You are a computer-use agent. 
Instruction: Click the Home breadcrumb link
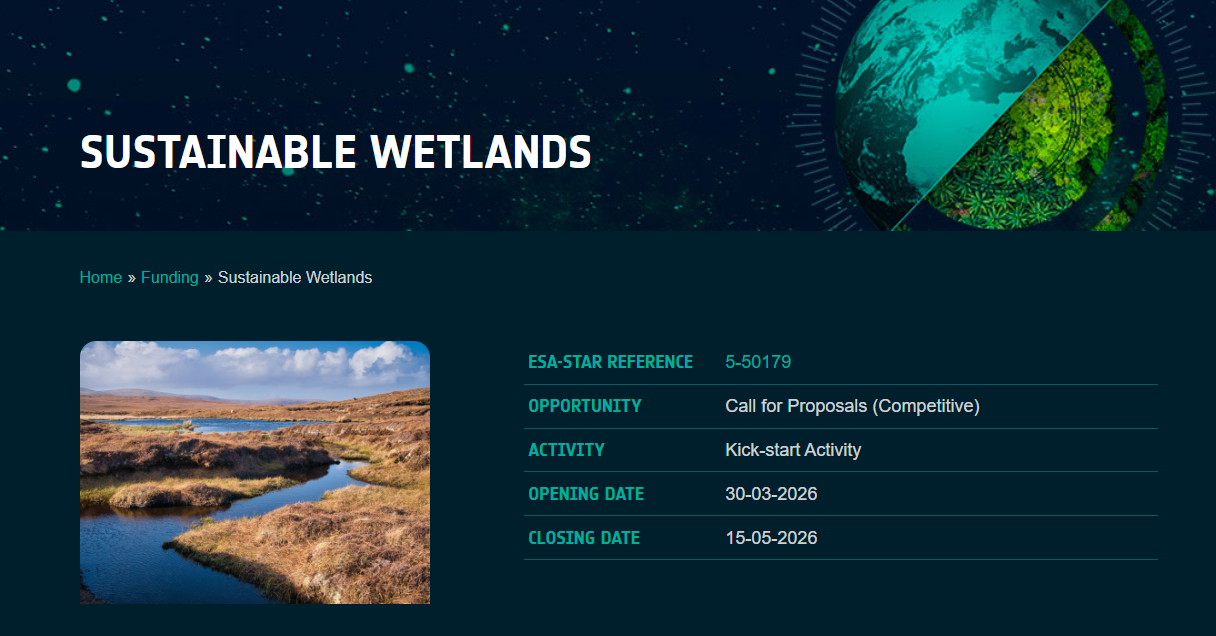[100, 278]
